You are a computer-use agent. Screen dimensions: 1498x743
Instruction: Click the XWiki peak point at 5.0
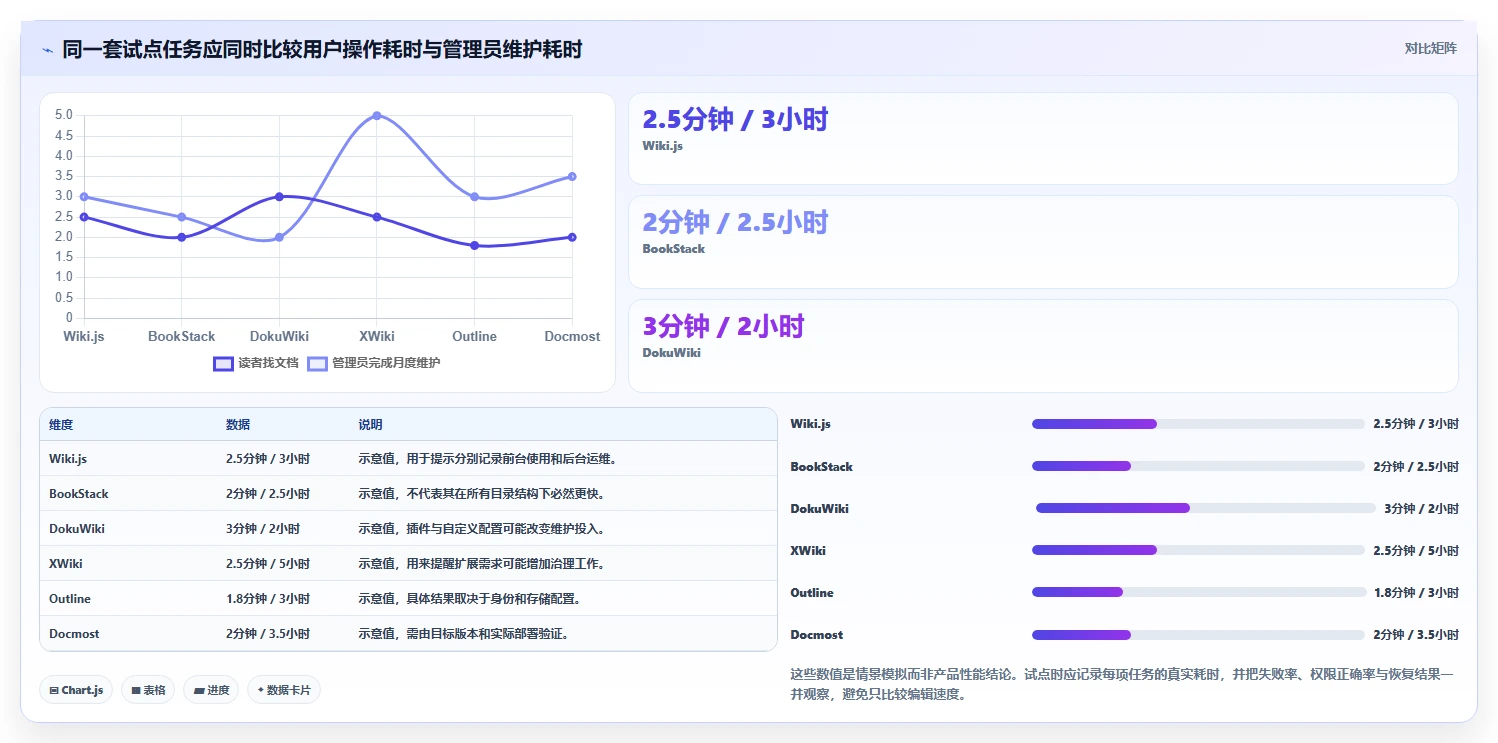click(x=377, y=115)
